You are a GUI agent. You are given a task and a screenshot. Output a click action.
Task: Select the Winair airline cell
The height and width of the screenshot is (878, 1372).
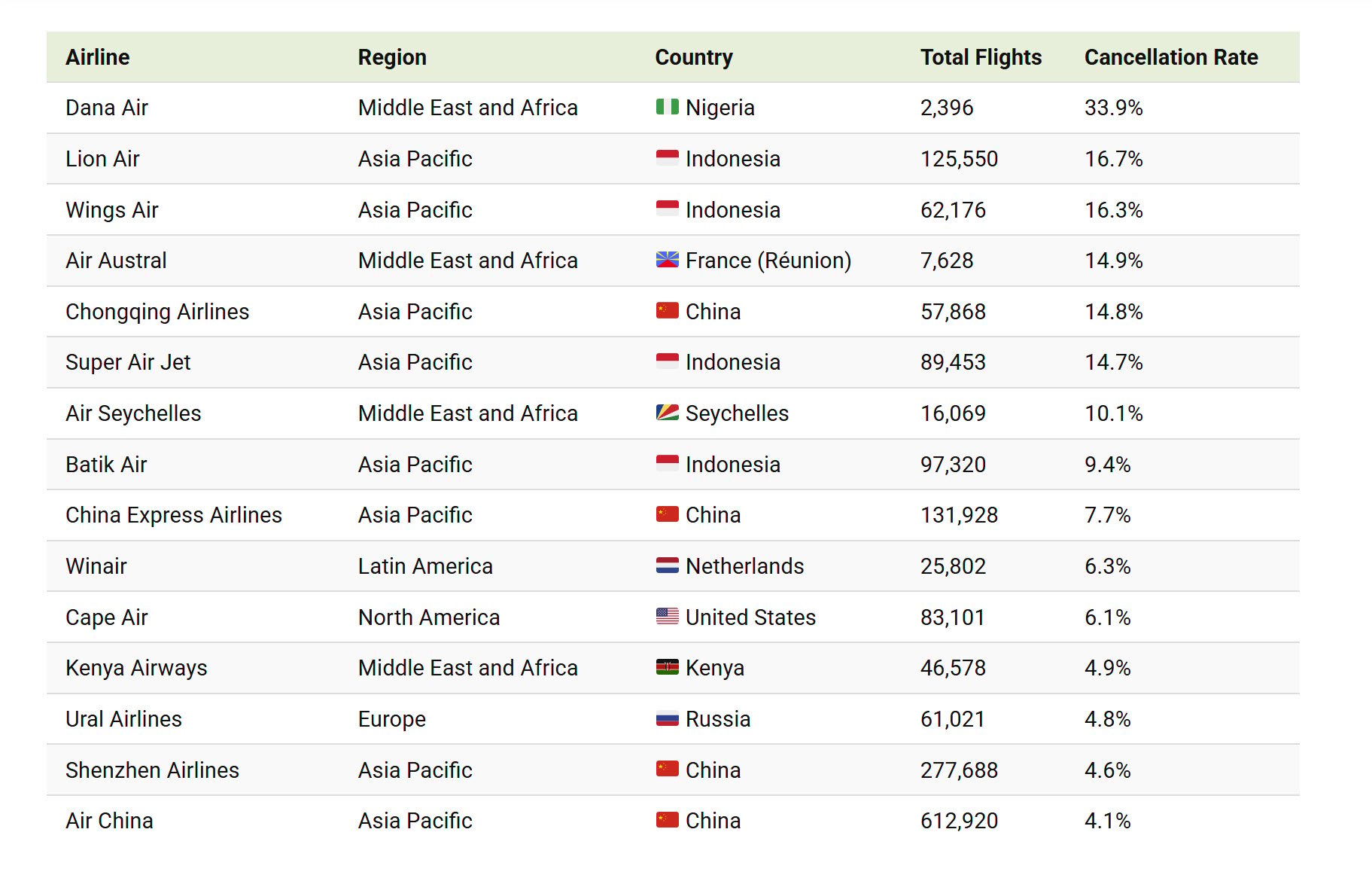click(x=96, y=566)
